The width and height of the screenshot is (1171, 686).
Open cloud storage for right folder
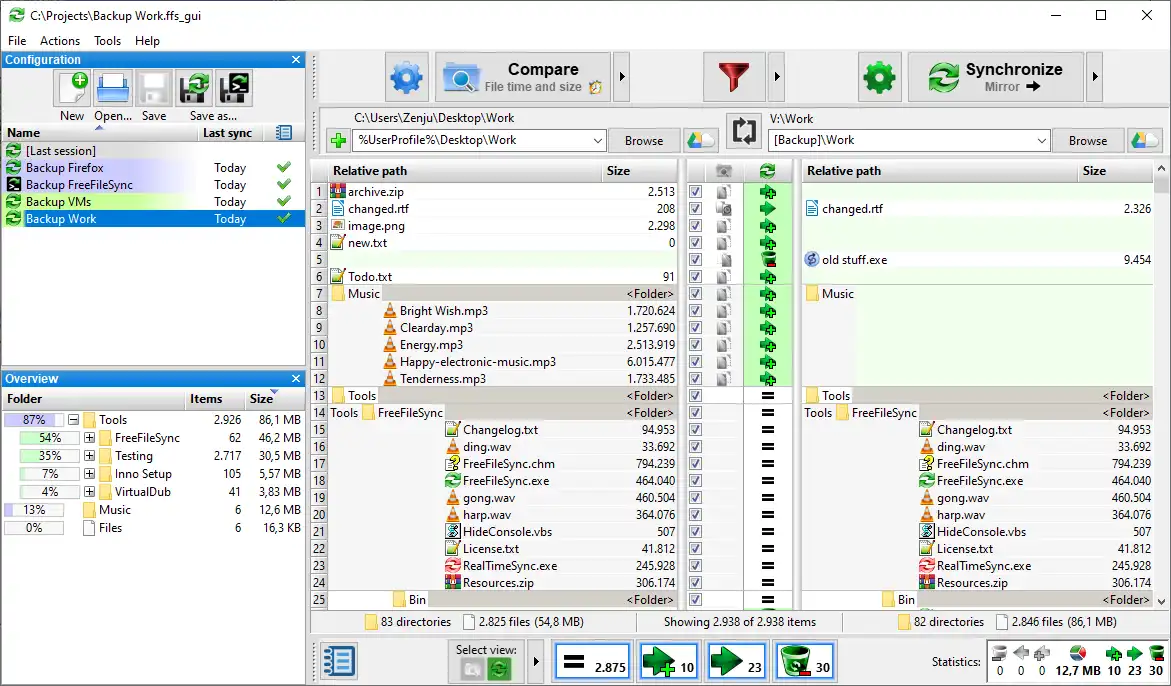[x=1145, y=140]
